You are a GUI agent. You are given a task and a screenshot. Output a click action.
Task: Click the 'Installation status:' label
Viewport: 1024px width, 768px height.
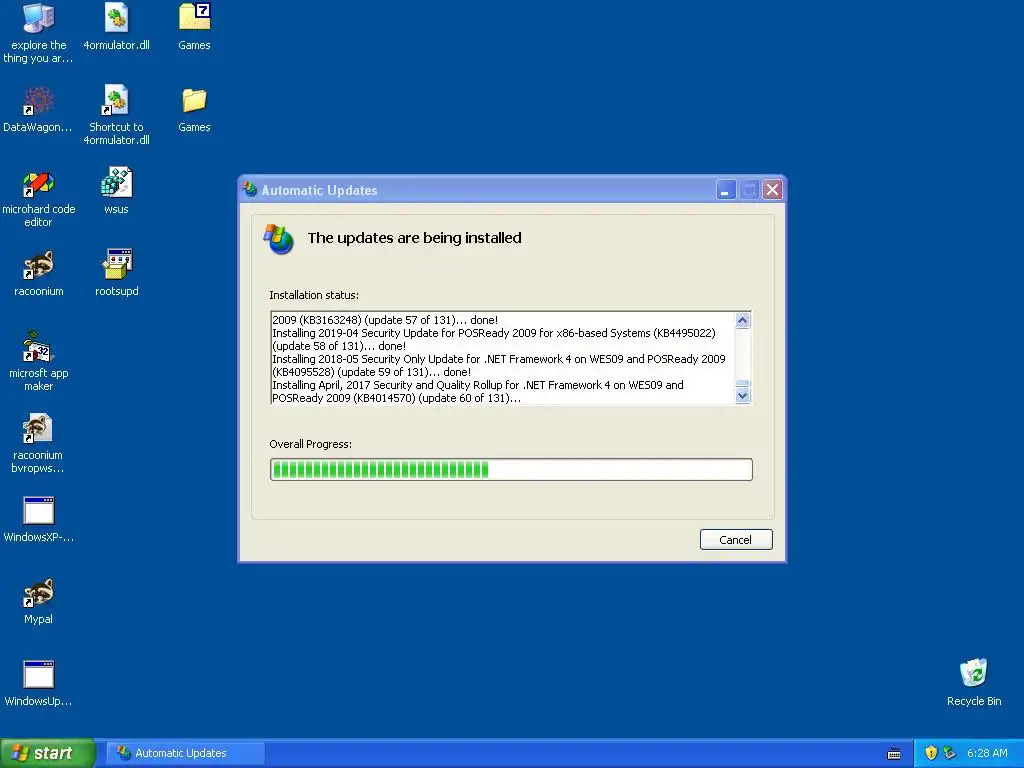point(314,295)
